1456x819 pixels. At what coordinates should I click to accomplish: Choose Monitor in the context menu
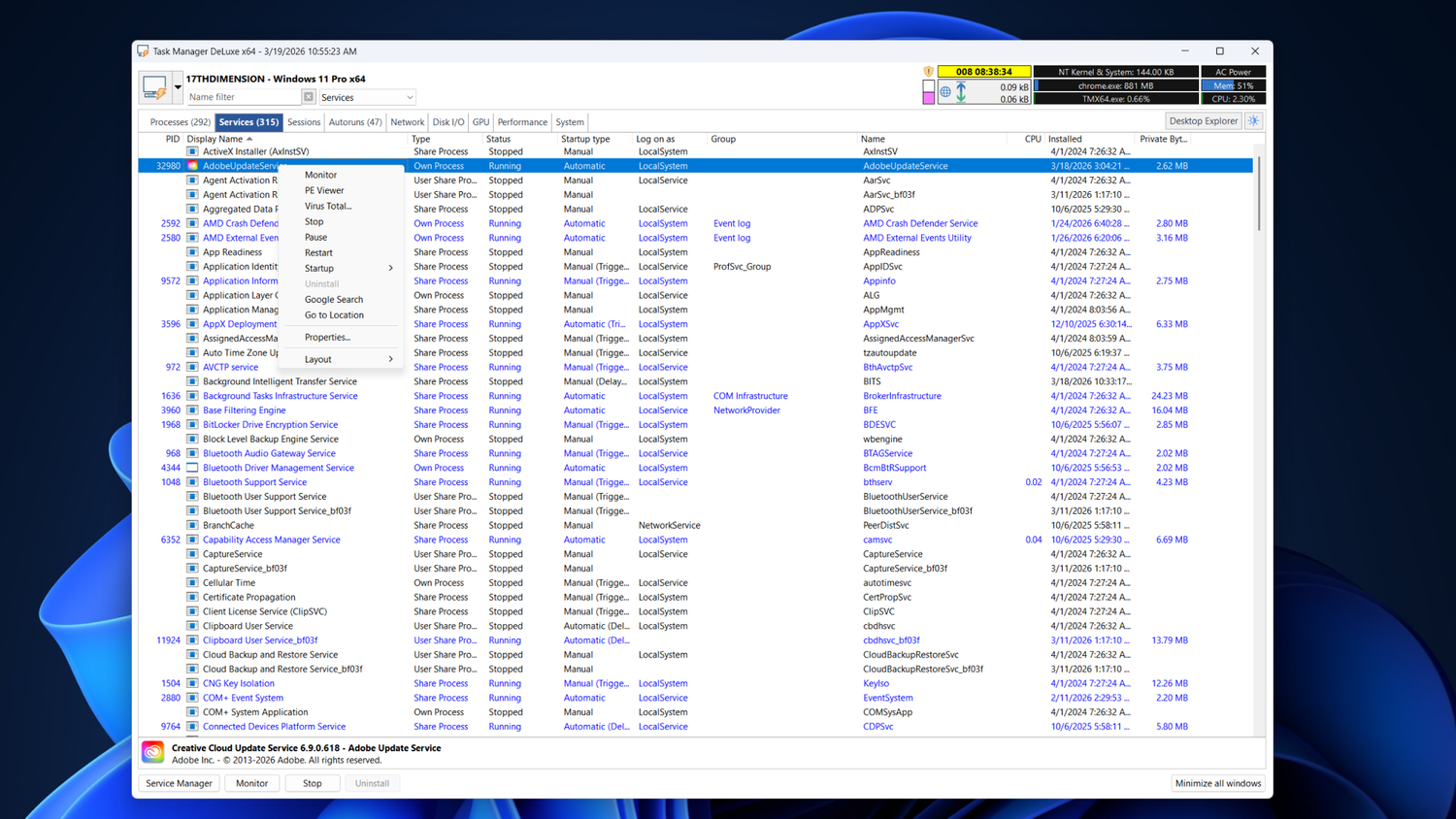341,175
